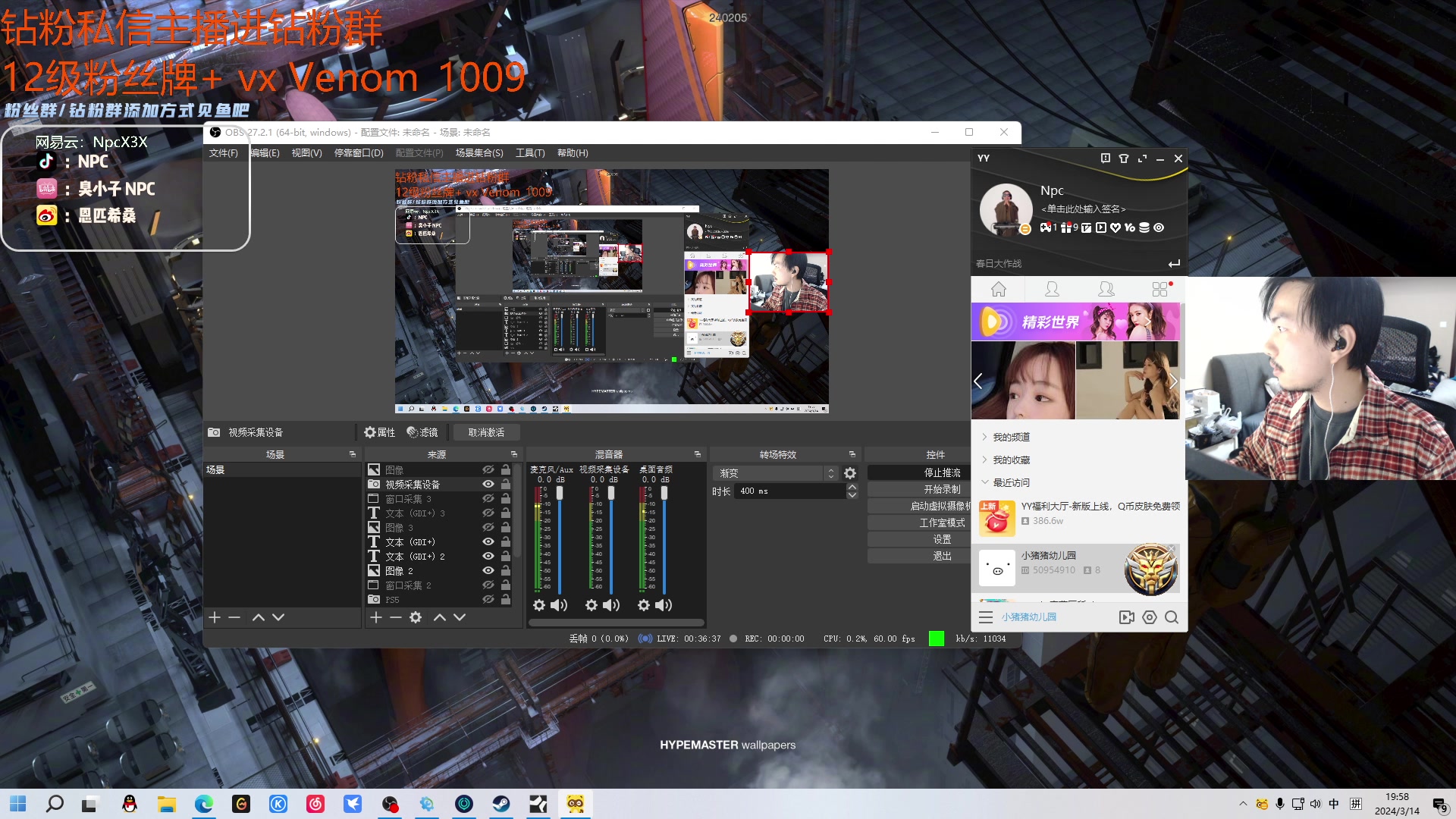Open Steam from the Windows taskbar

tap(501, 804)
